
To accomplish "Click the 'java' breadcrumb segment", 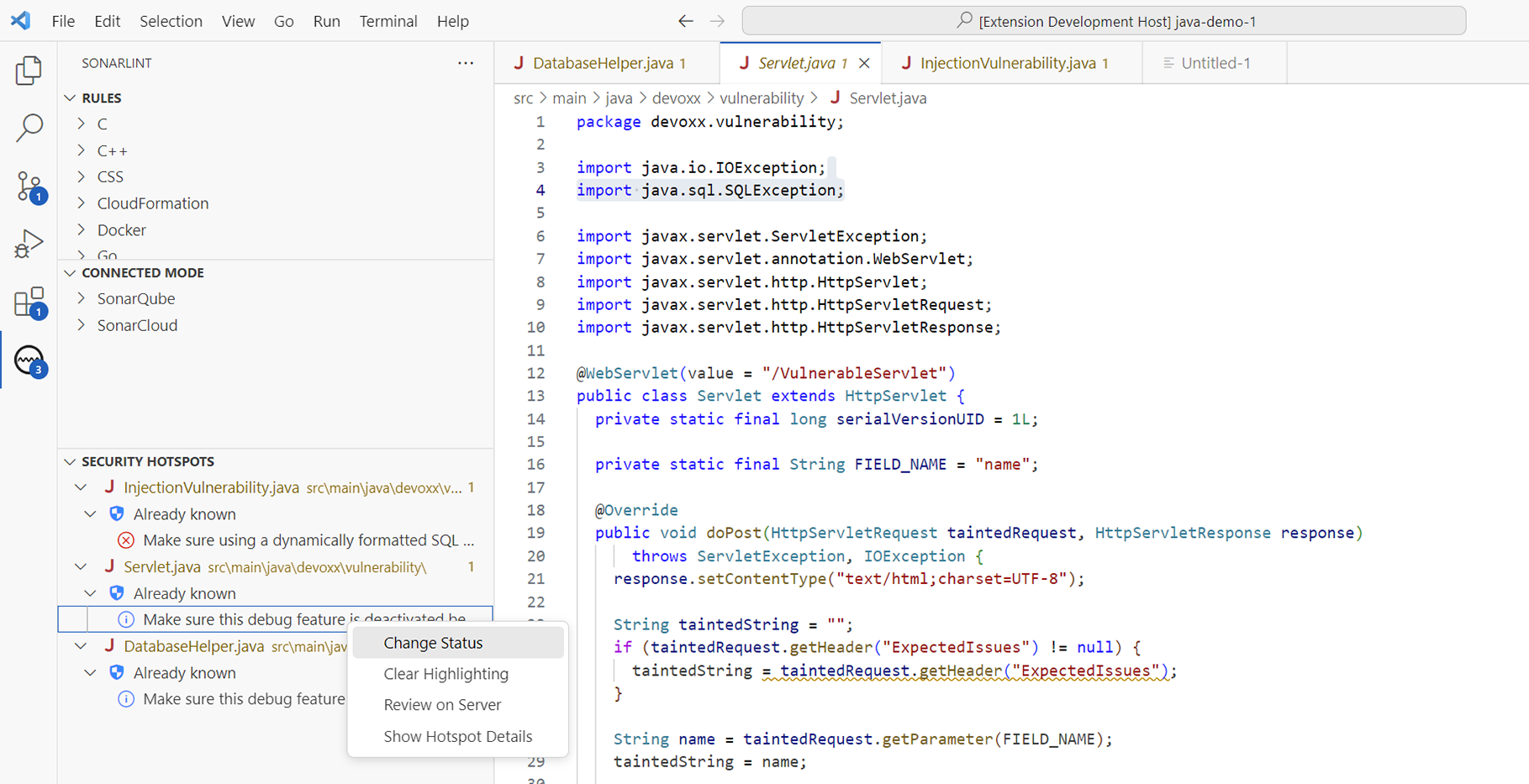I will pyautogui.click(x=619, y=98).
